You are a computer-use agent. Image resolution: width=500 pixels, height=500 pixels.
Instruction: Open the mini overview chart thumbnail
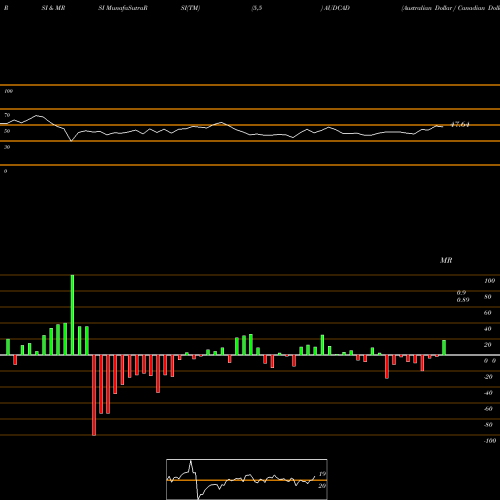[x=247, y=479]
